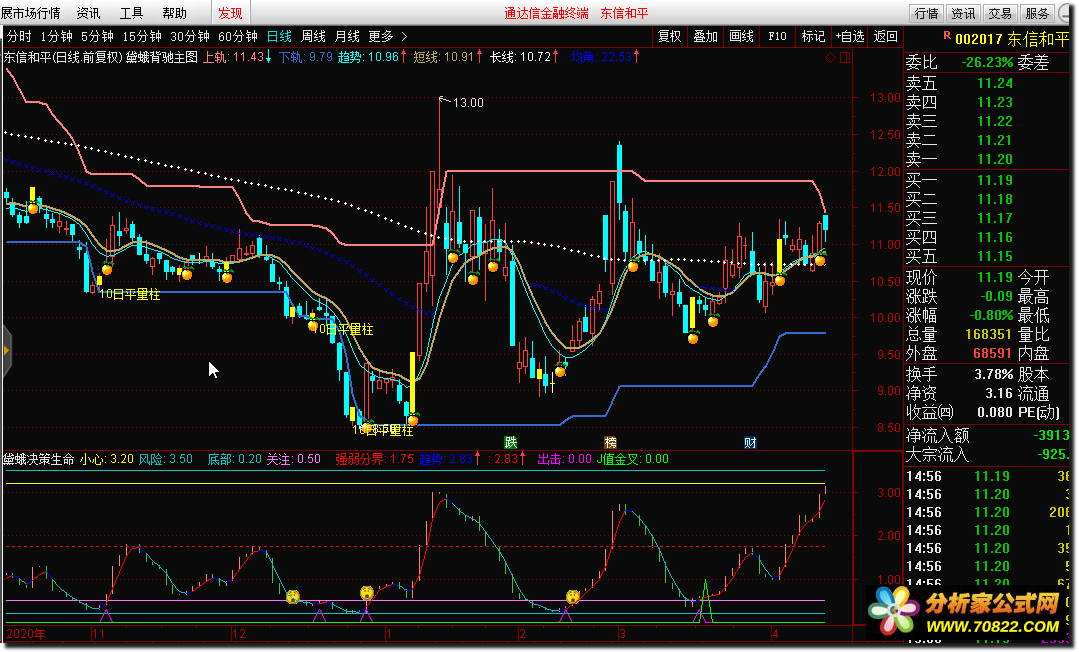
Task: Switch to 1分钟 period
Action: [x=56, y=36]
